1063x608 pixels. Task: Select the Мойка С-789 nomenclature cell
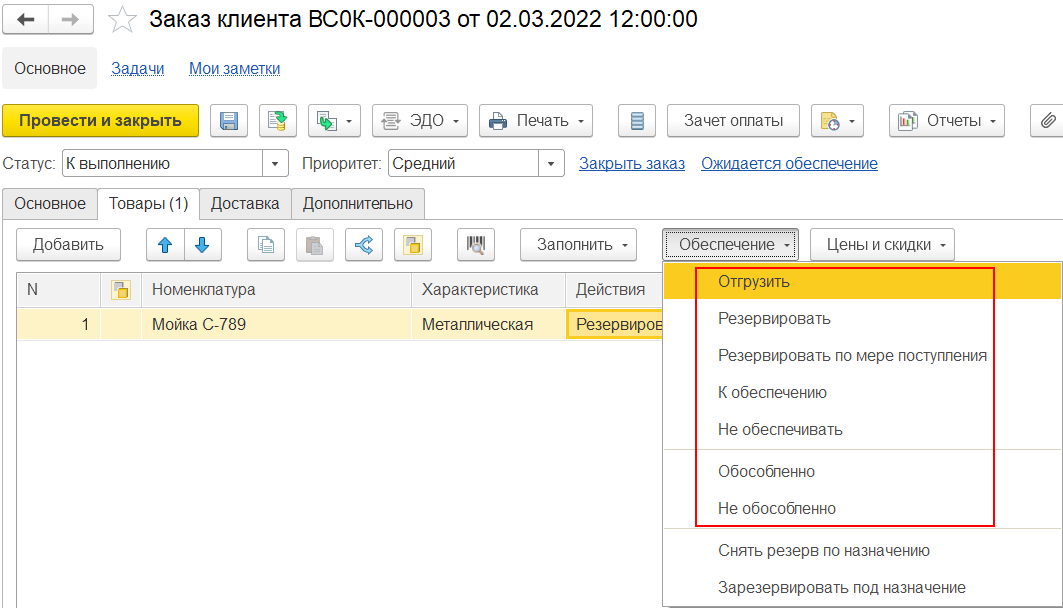click(275, 324)
